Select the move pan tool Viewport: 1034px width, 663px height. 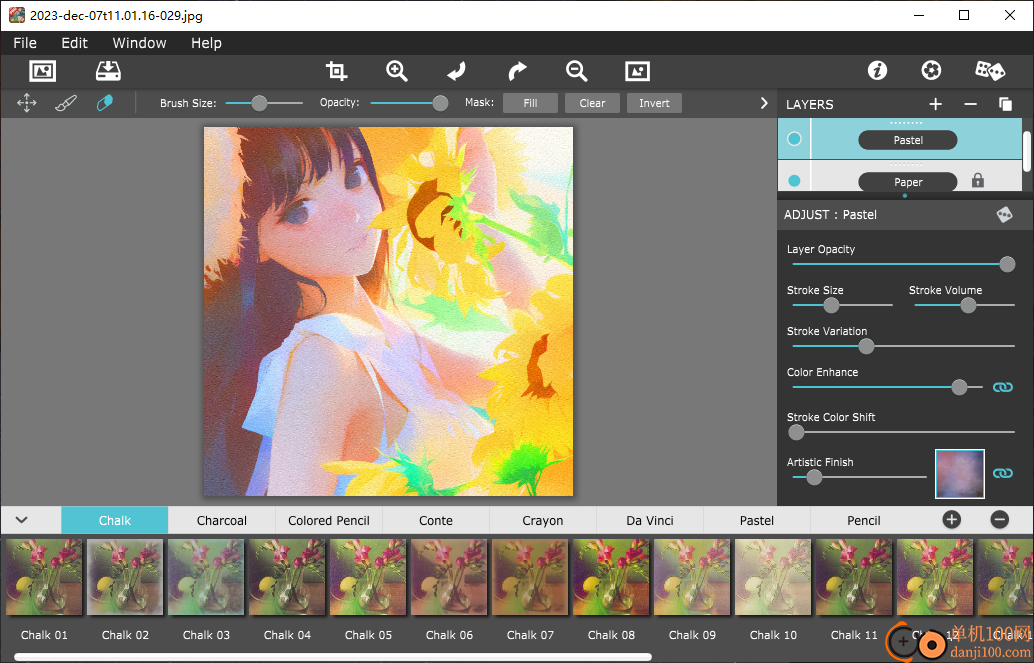[x=26, y=103]
